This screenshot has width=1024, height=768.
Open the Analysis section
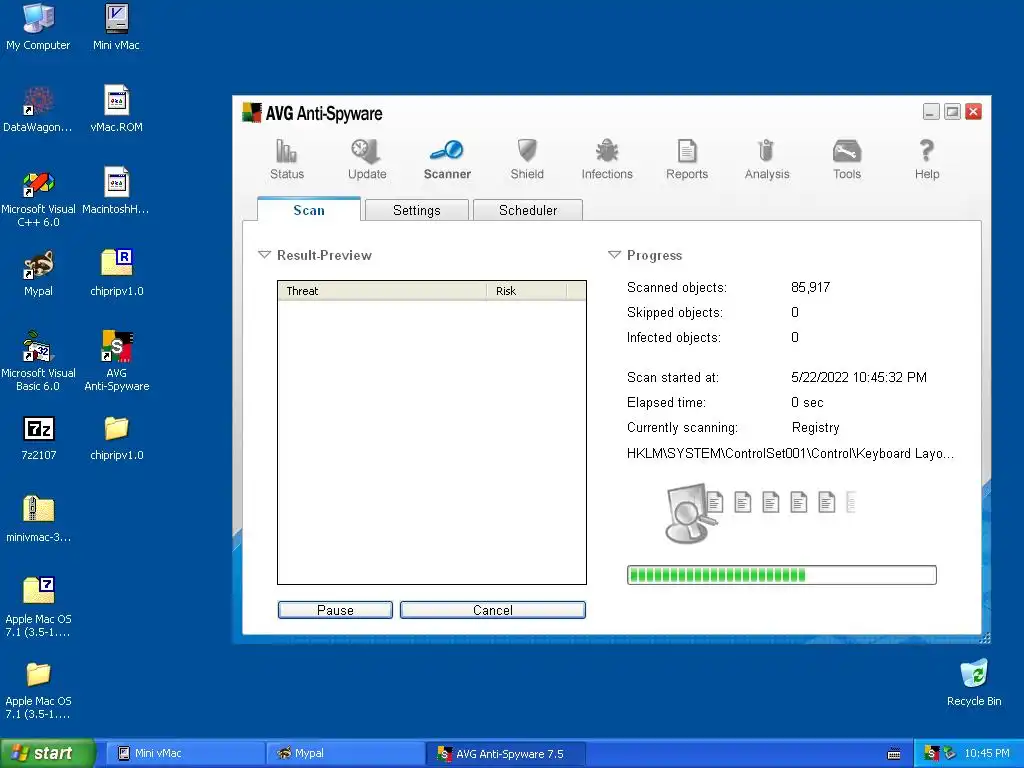point(767,159)
